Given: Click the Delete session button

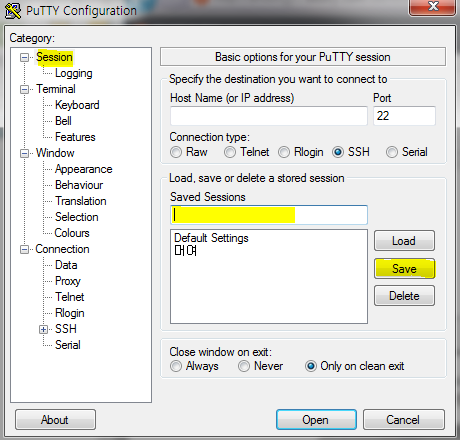Looking at the screenshot, I should pos(404,296).
